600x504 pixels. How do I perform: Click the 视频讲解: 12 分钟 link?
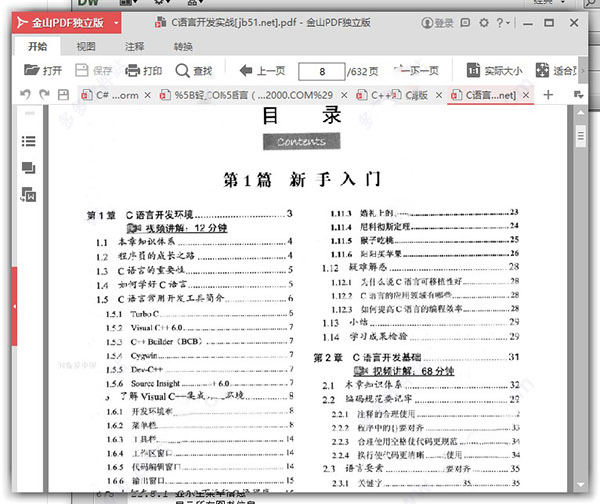point(177,228)
